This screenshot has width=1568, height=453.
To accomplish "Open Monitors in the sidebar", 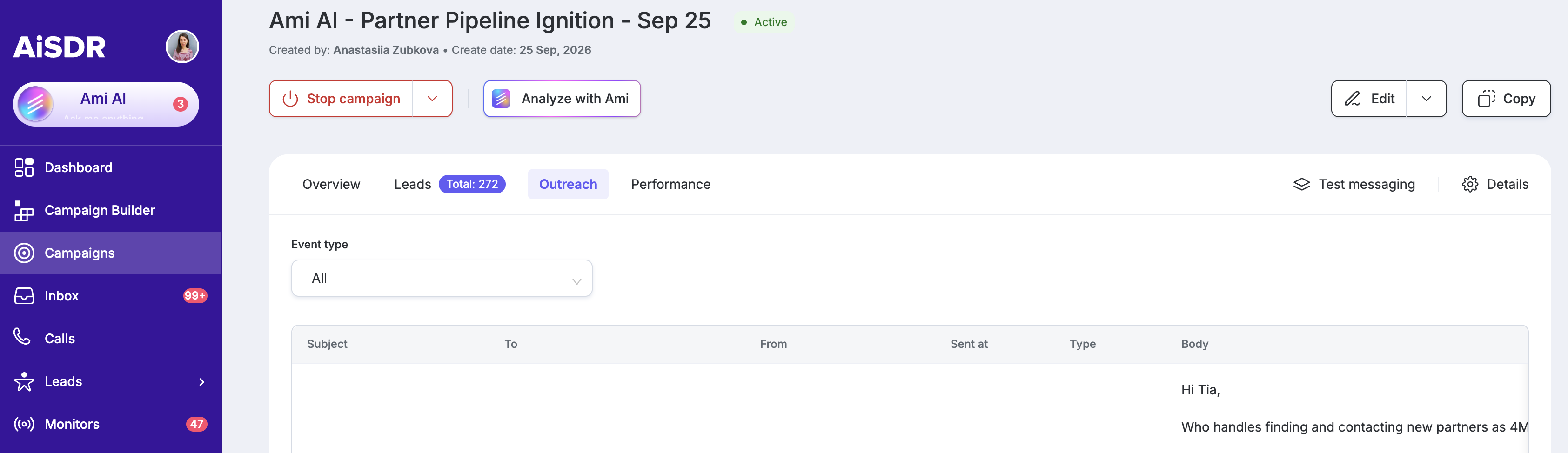I will click(x=111, y=425).
